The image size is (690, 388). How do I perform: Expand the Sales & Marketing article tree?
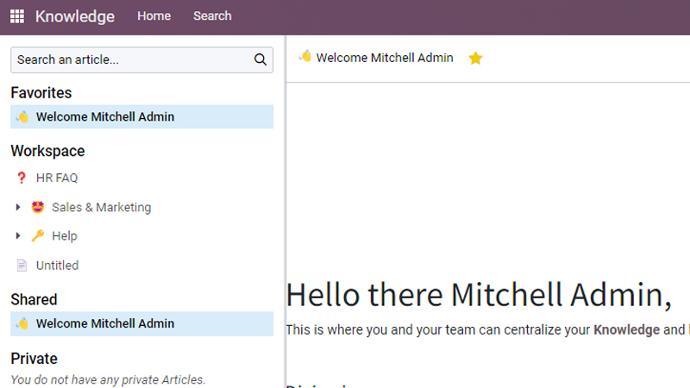pyautogui.click(x=18, y=207)
